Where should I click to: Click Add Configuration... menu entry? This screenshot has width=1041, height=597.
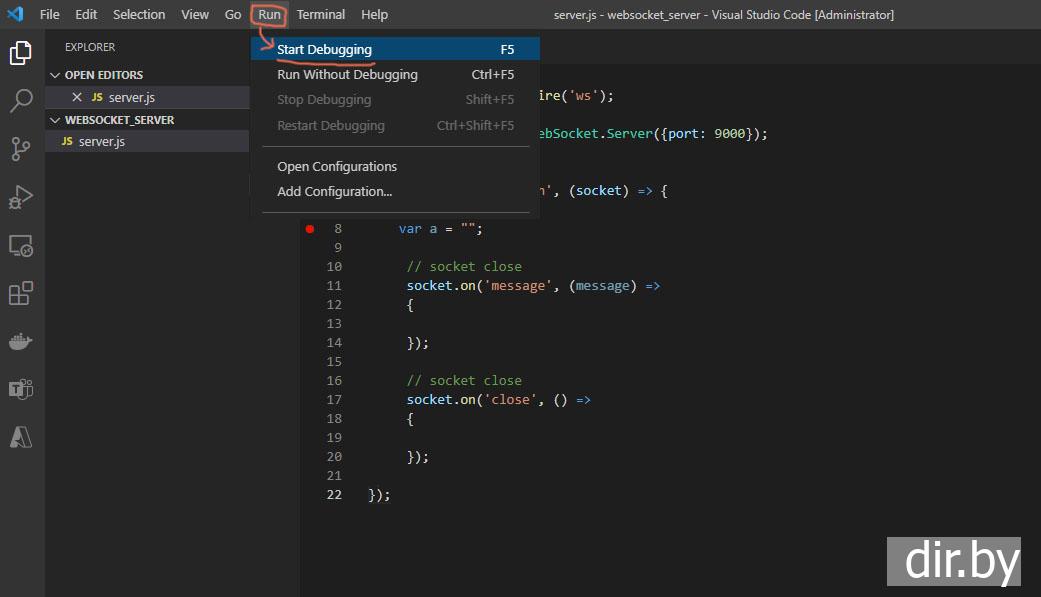pyautogui.click(x=334, y=192)
